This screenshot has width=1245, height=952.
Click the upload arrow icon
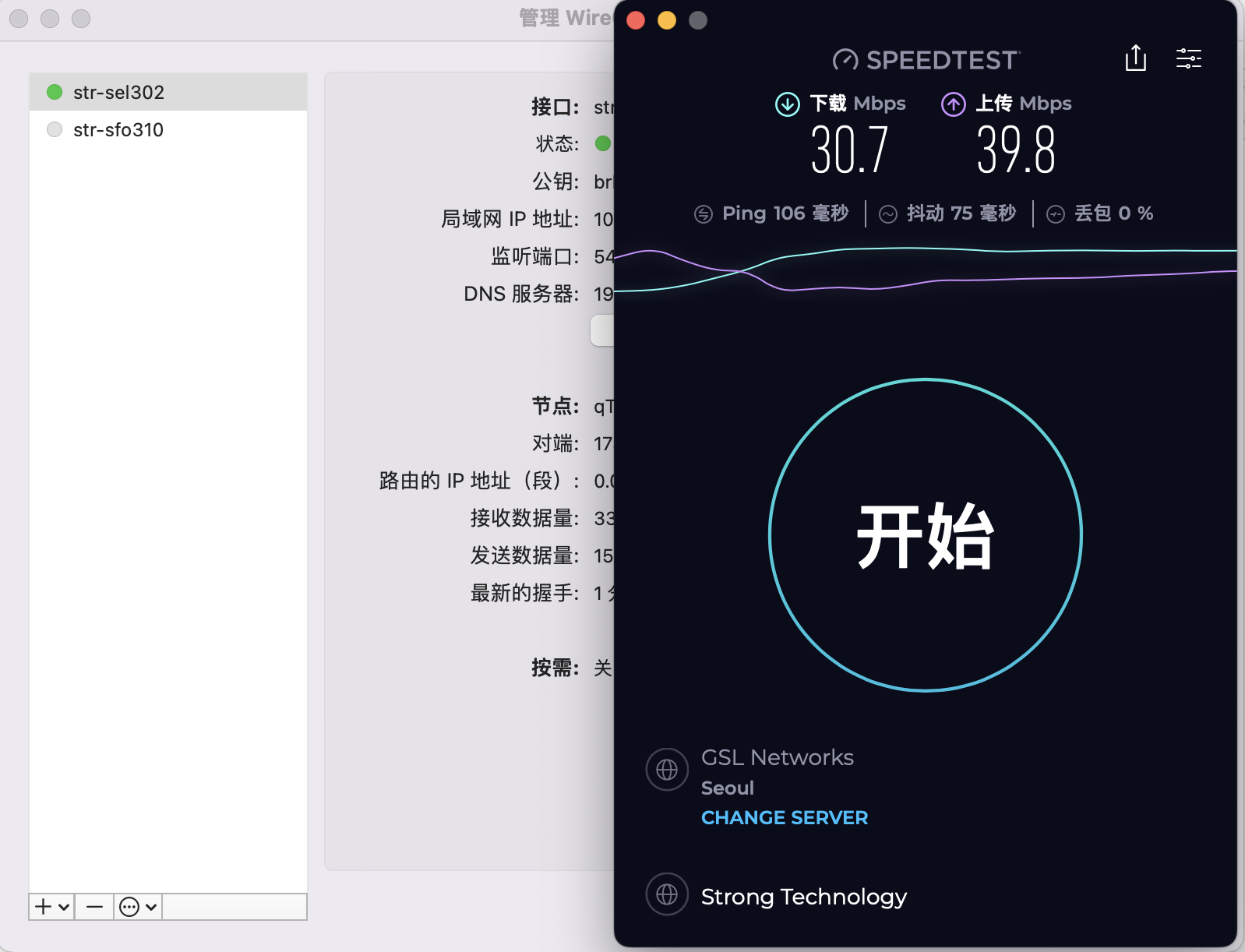pyautogui.click(x=954, y=104)
